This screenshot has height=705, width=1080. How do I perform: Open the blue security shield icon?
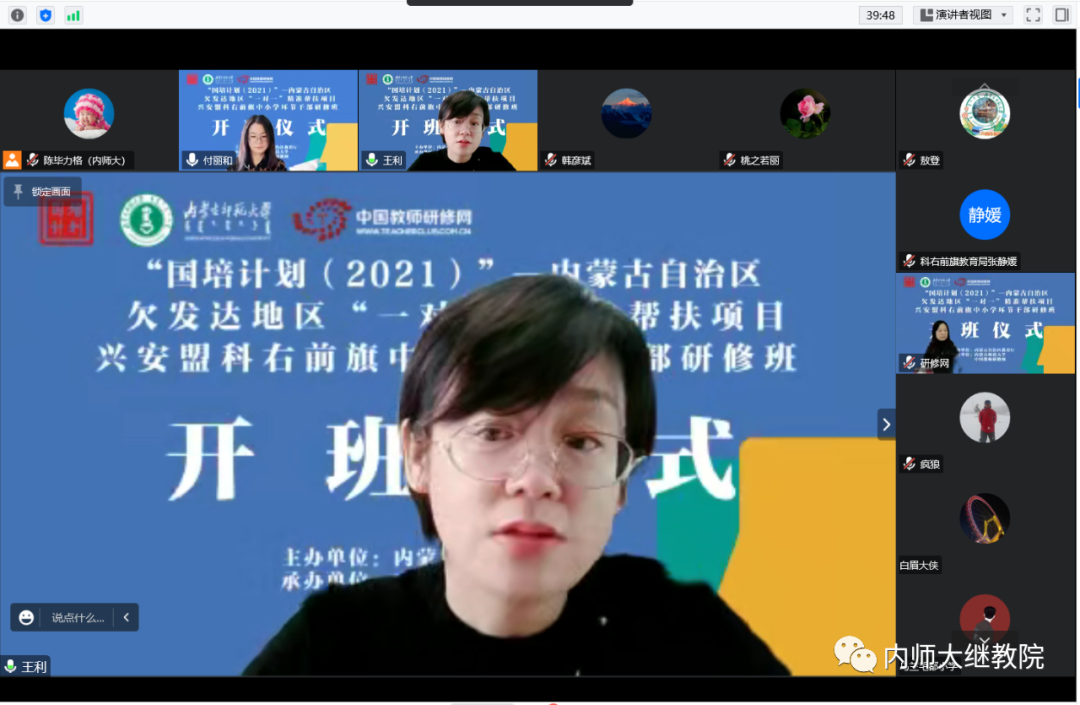click(45, 15)
